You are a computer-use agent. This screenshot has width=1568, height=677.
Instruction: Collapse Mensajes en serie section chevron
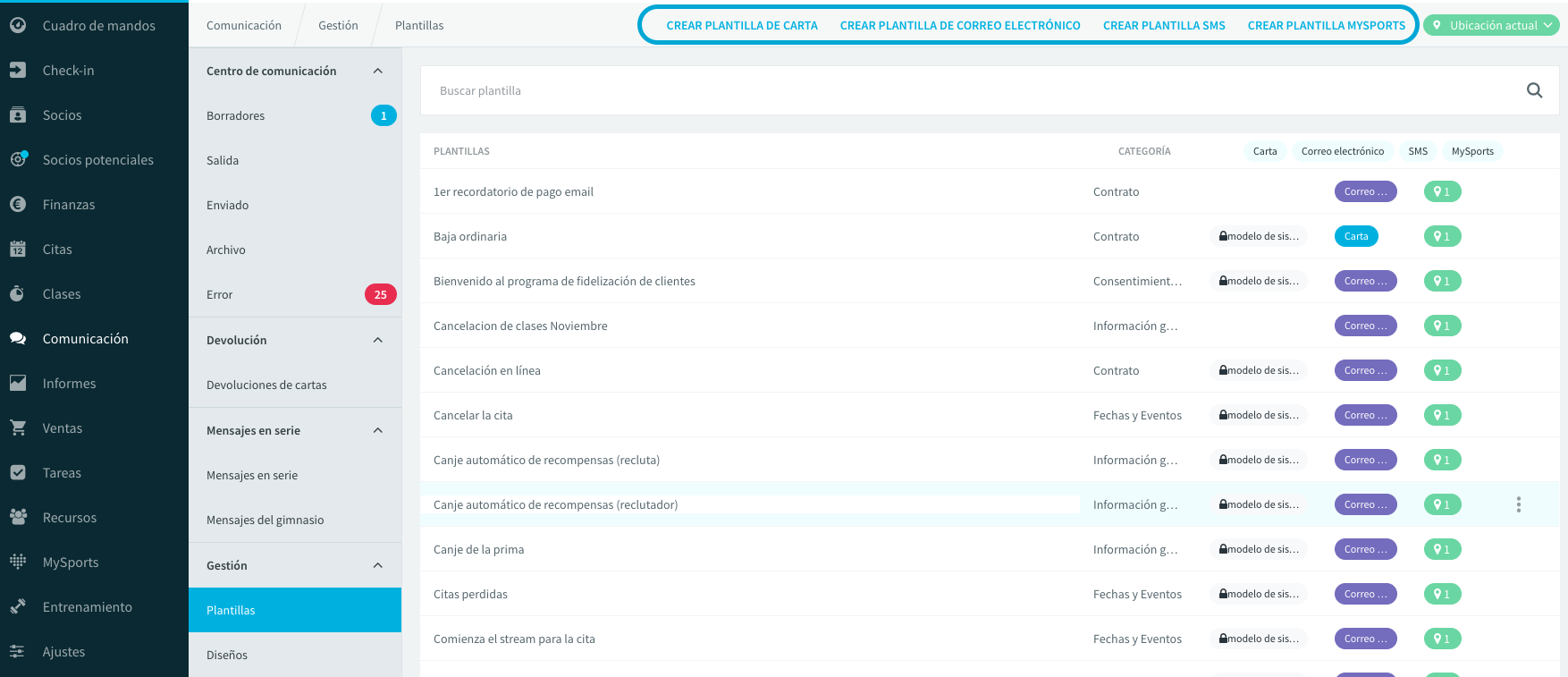[x=378, y=430]
